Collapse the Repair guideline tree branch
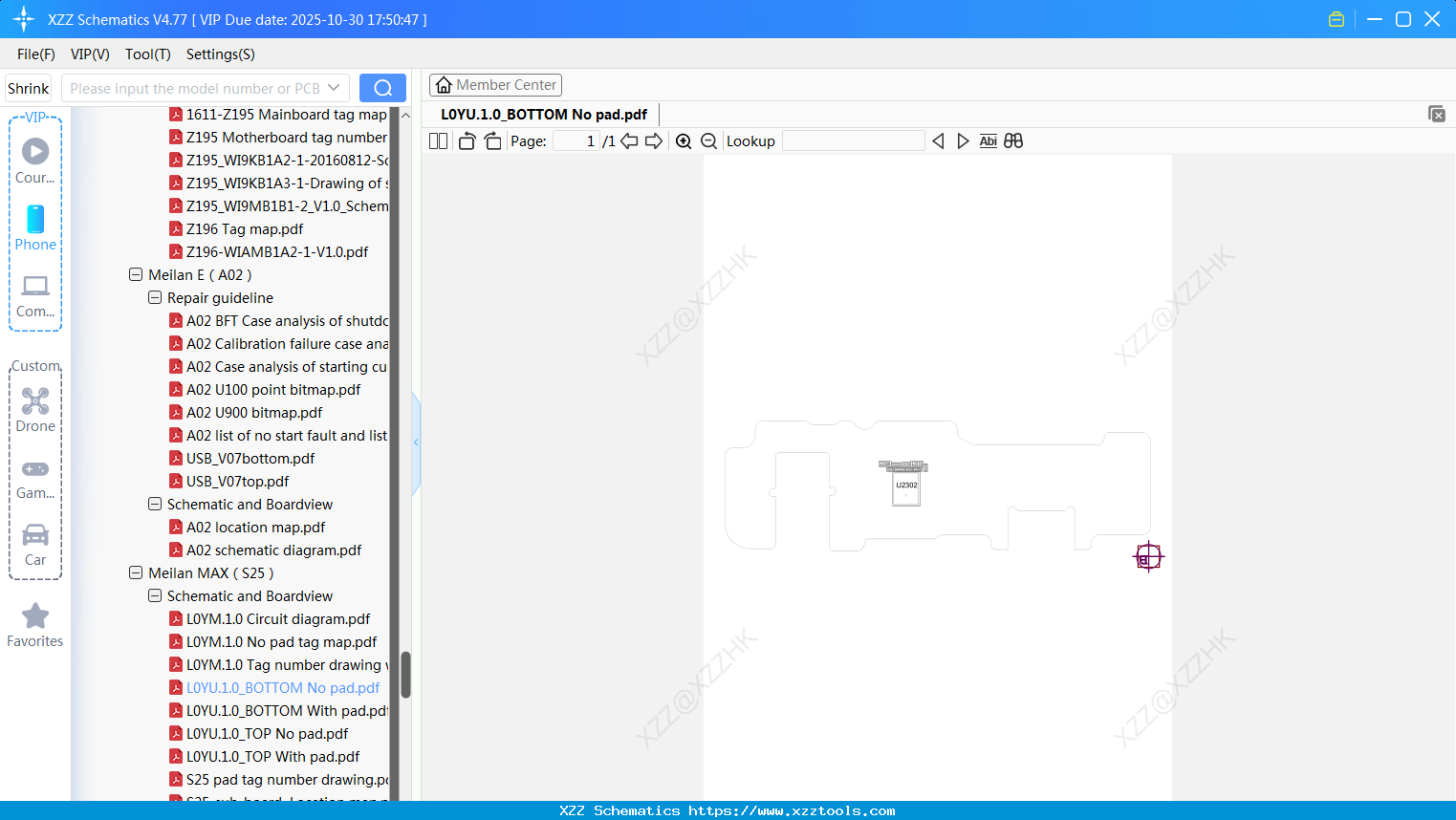Screen dimensions: 1456x820 pyautogui.click(x=154, y=297)
